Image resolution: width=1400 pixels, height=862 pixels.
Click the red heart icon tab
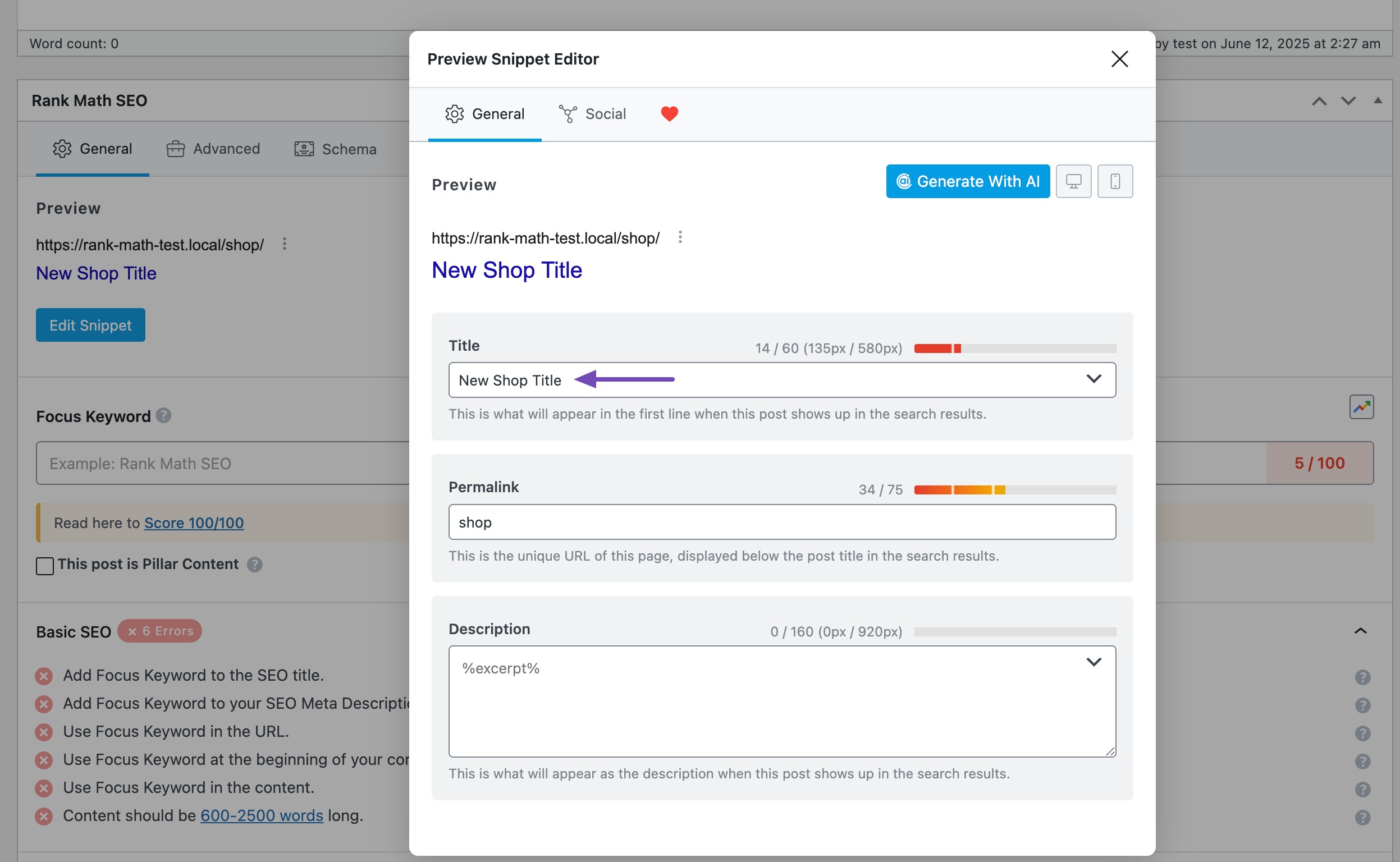coord(669,114)
